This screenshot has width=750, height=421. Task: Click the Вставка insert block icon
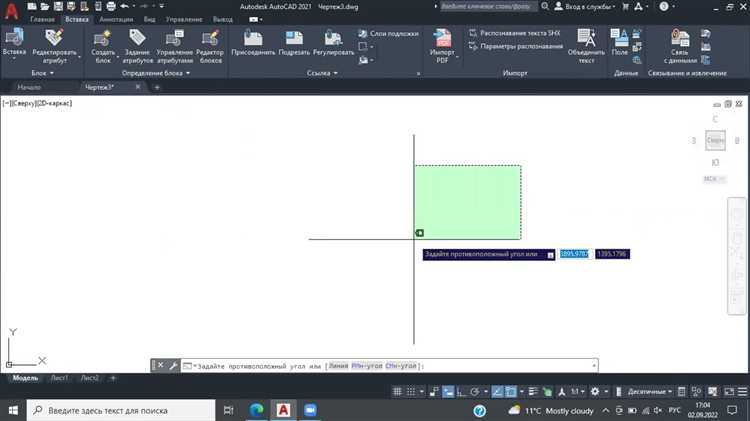click(x=15, y=41)
